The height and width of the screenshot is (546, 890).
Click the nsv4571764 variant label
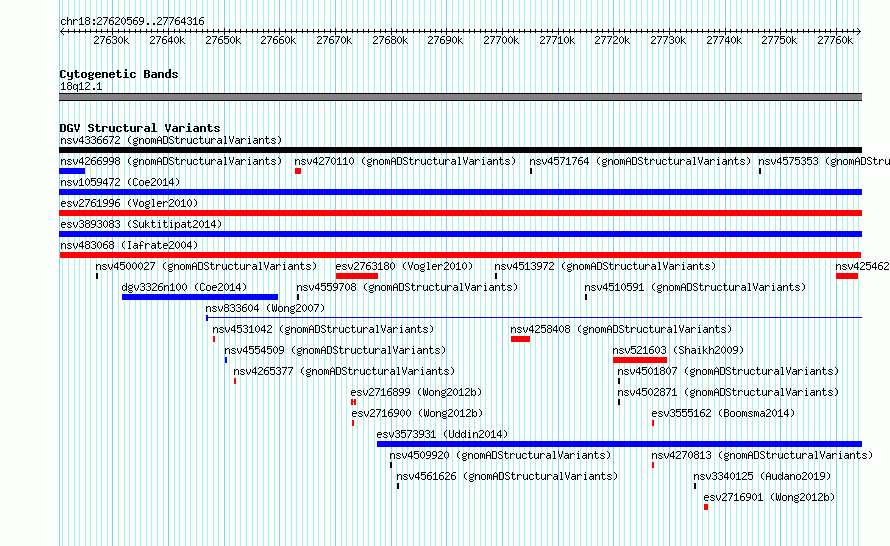pyautogui.click(x=640, y=161)
